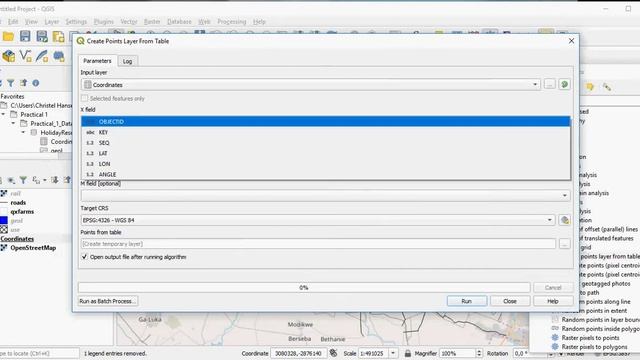Viewport: 640px width, 360px height.
Task: Click the New Spatialite Layer feather icon
Action: click(42, 56)
